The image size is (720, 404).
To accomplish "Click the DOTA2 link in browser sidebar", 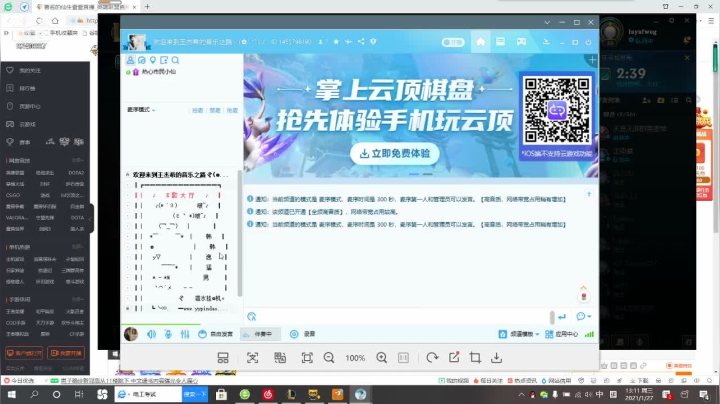I will (x=76, y=173).
